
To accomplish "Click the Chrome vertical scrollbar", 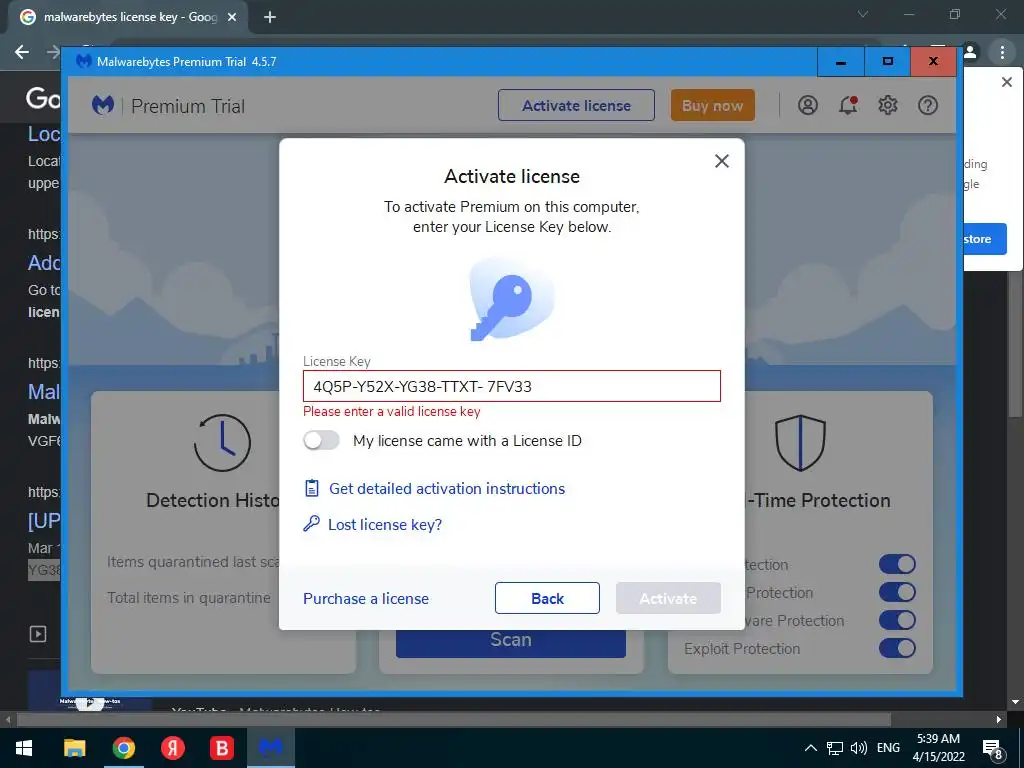I will 1014,343.
